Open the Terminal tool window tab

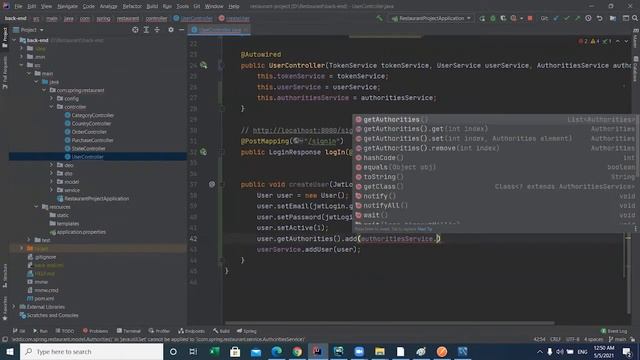[x=129, y=331]
